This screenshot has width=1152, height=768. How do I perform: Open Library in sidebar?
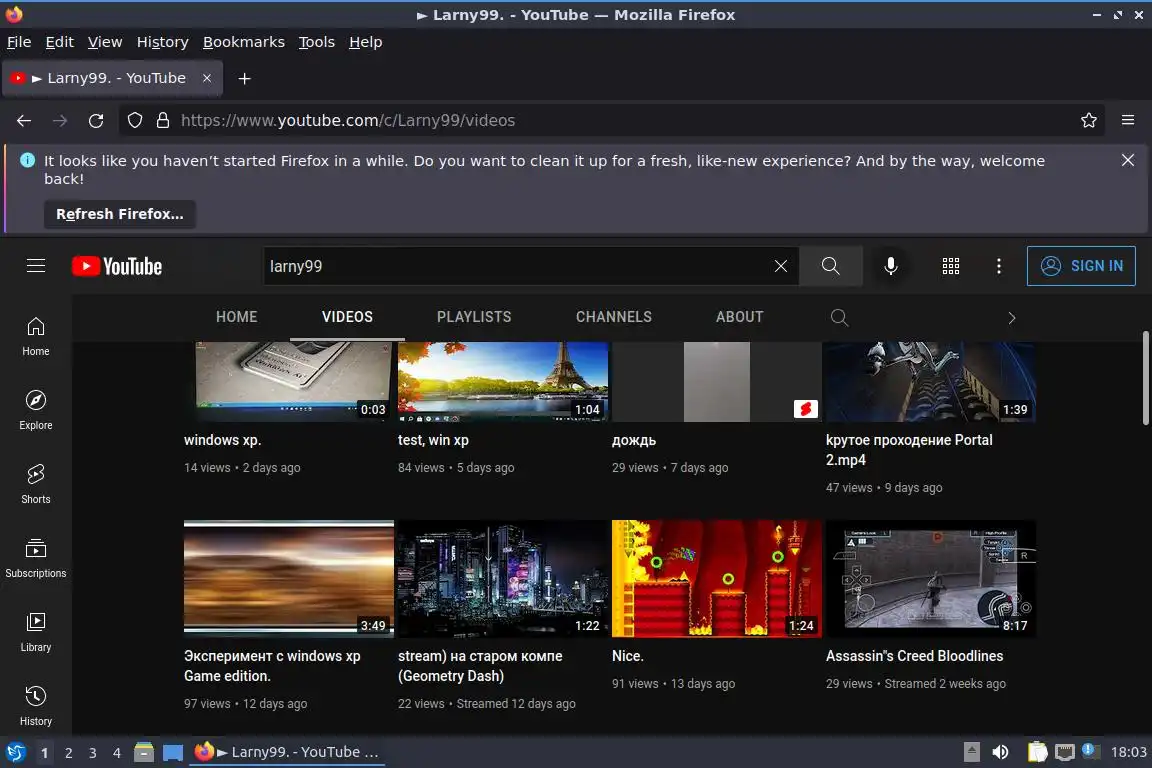[x=36, y=633]
